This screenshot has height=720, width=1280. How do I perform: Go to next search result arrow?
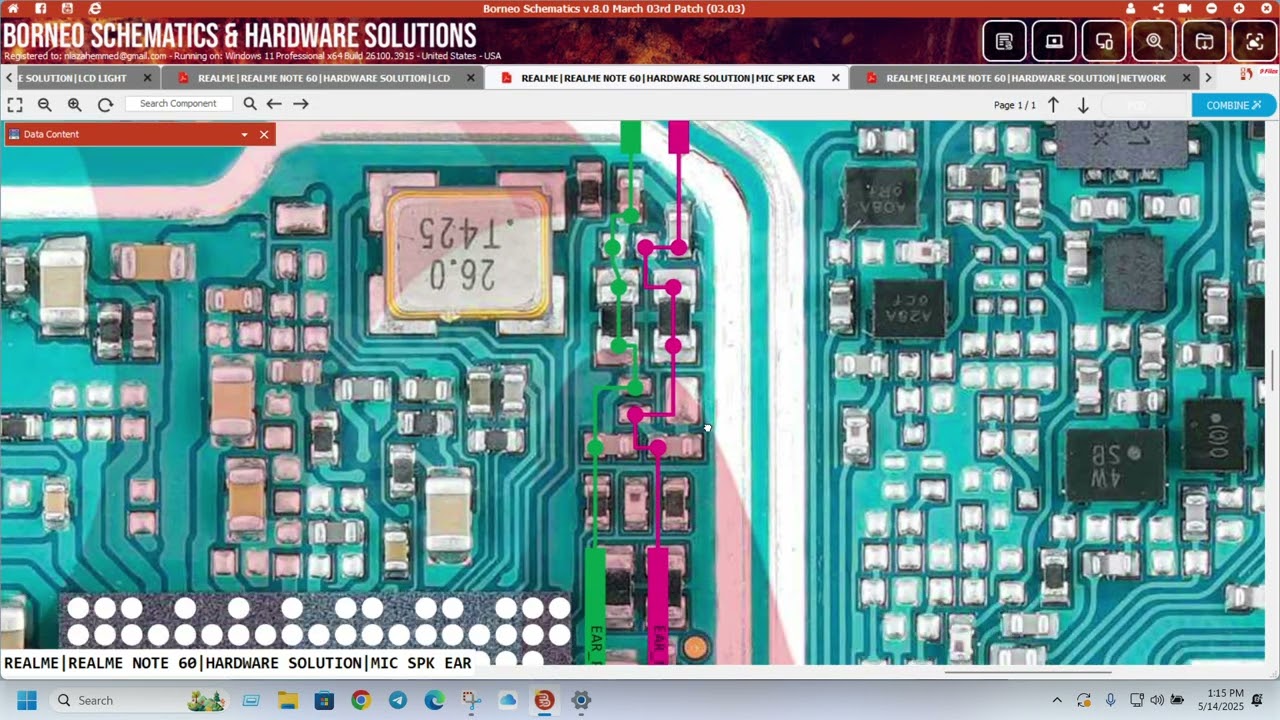(x=301, y=104)
